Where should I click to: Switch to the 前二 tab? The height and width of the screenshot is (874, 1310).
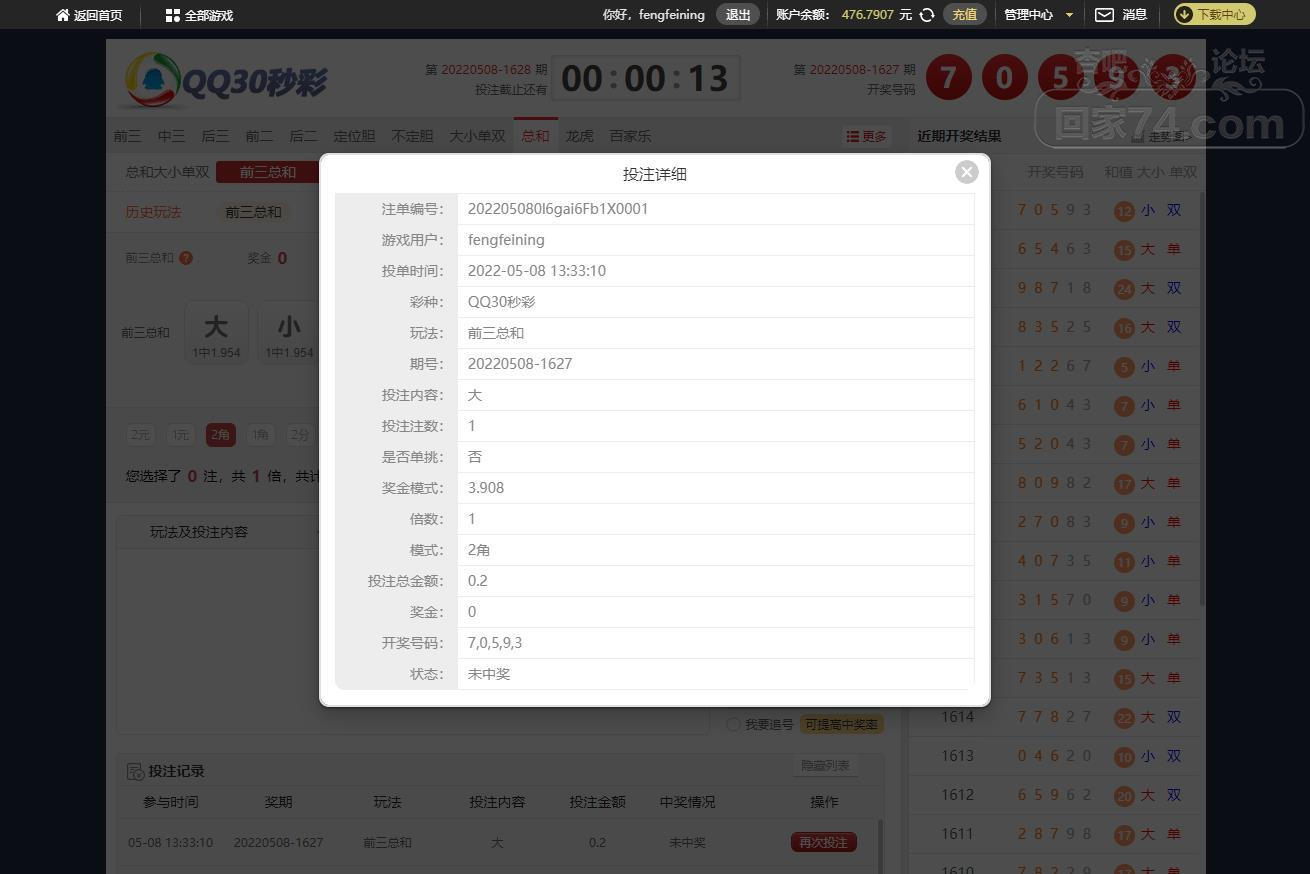tap(259, 136)
